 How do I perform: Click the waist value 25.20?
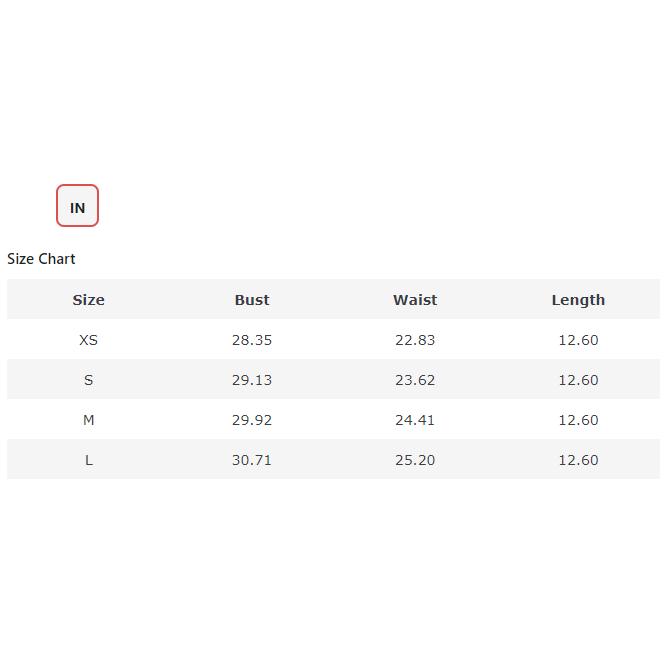click(x=415, y=460)
